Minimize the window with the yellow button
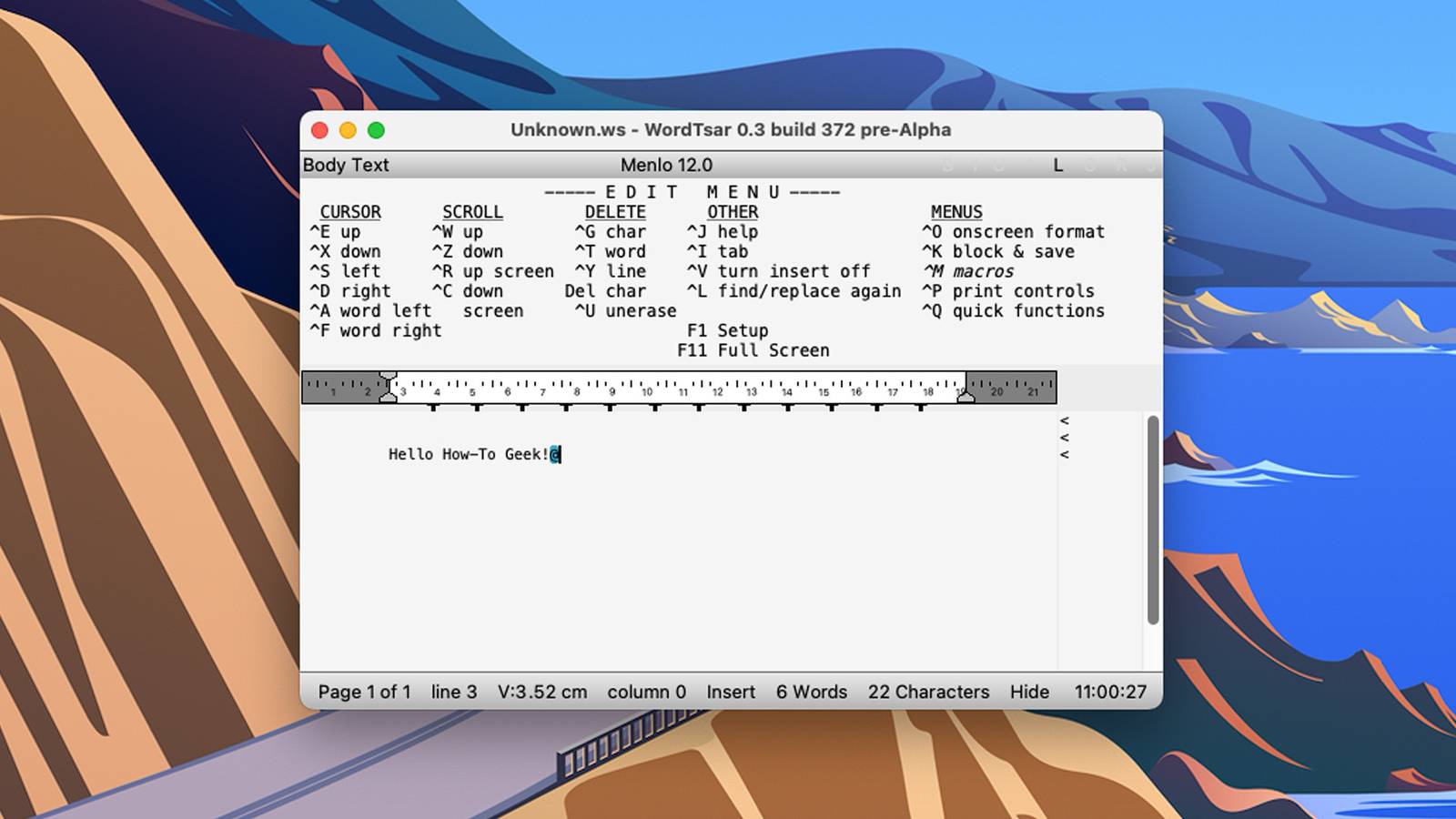 click(x=348, y=130)
